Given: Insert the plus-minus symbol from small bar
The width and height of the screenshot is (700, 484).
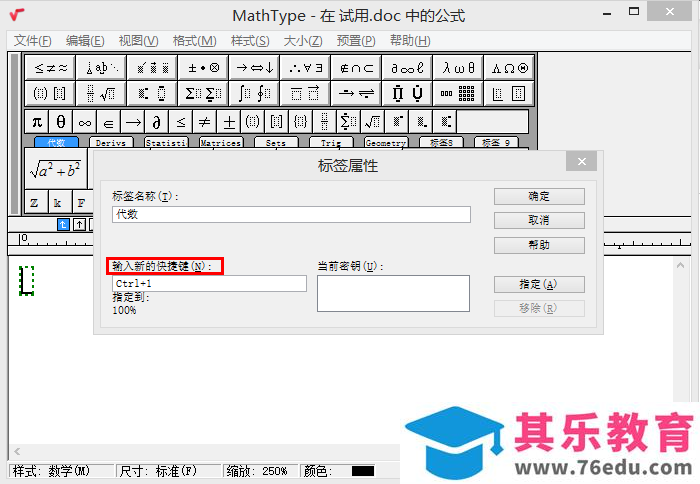Looking at the screenshot, I should click(x=229, y=121).
